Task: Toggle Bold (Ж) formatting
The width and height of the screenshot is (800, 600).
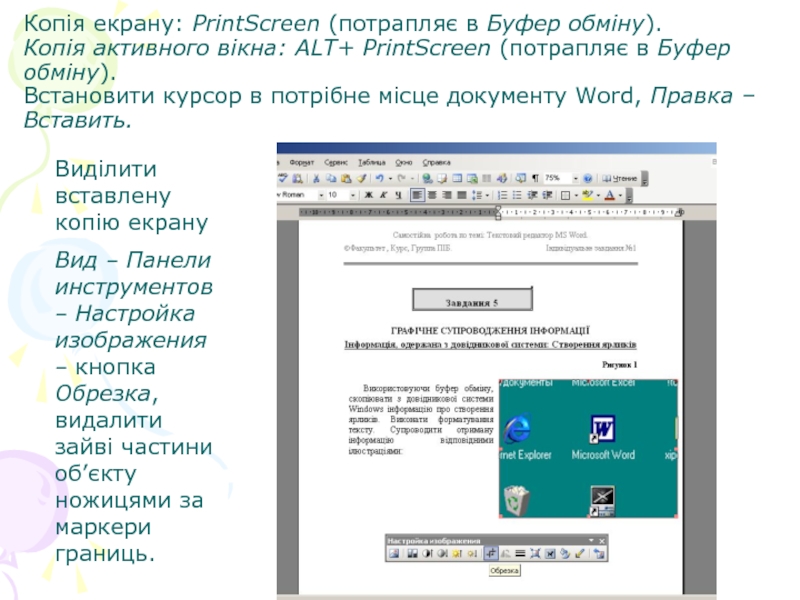Action: tap(368, 195)
